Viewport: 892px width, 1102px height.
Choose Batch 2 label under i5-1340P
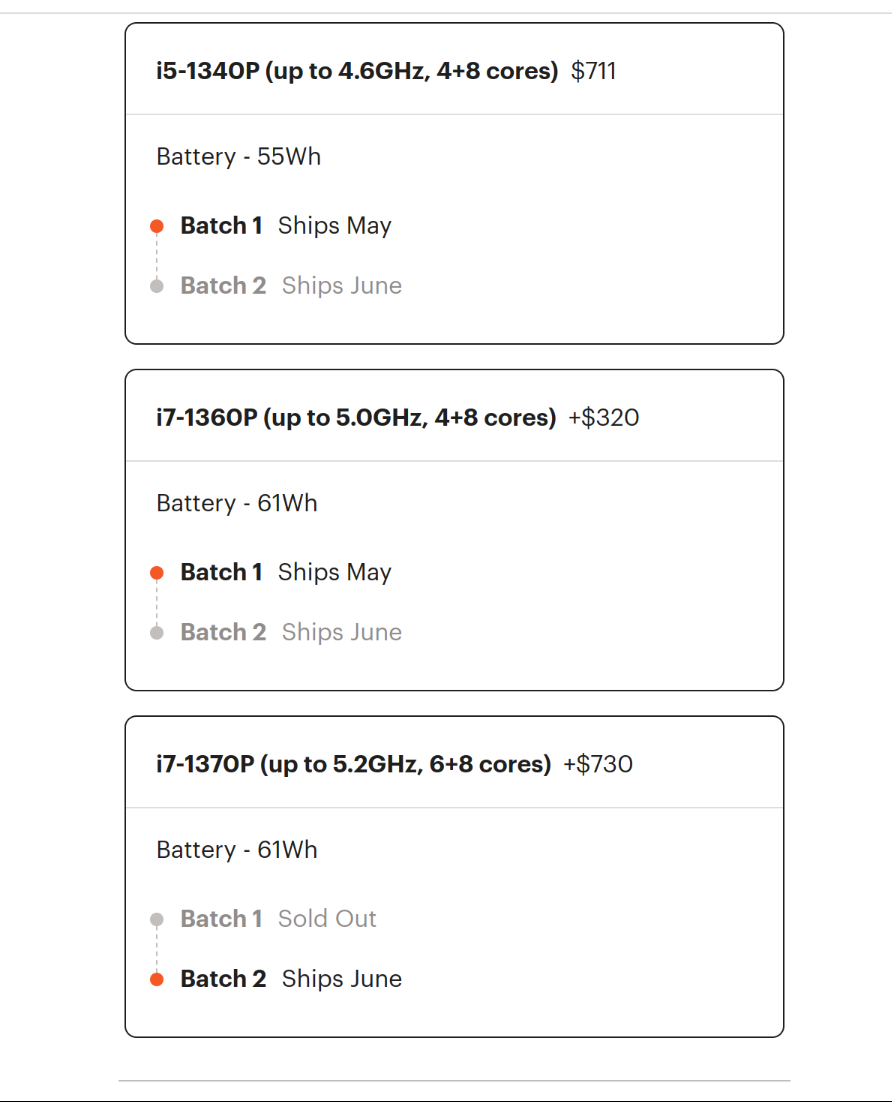tap(223, 286)
